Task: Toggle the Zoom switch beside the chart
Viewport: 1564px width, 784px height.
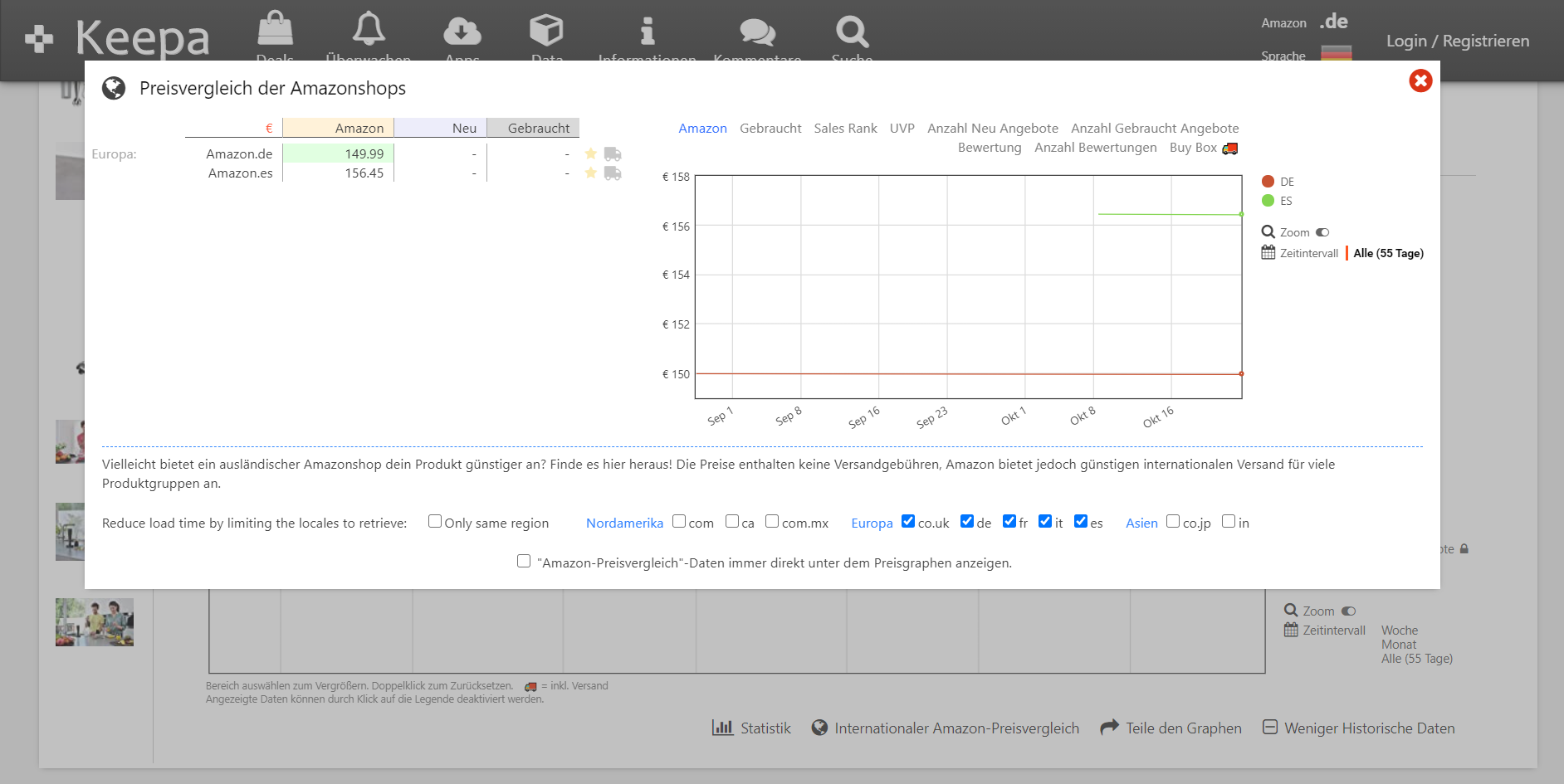Action: (x=1322, y=232)
